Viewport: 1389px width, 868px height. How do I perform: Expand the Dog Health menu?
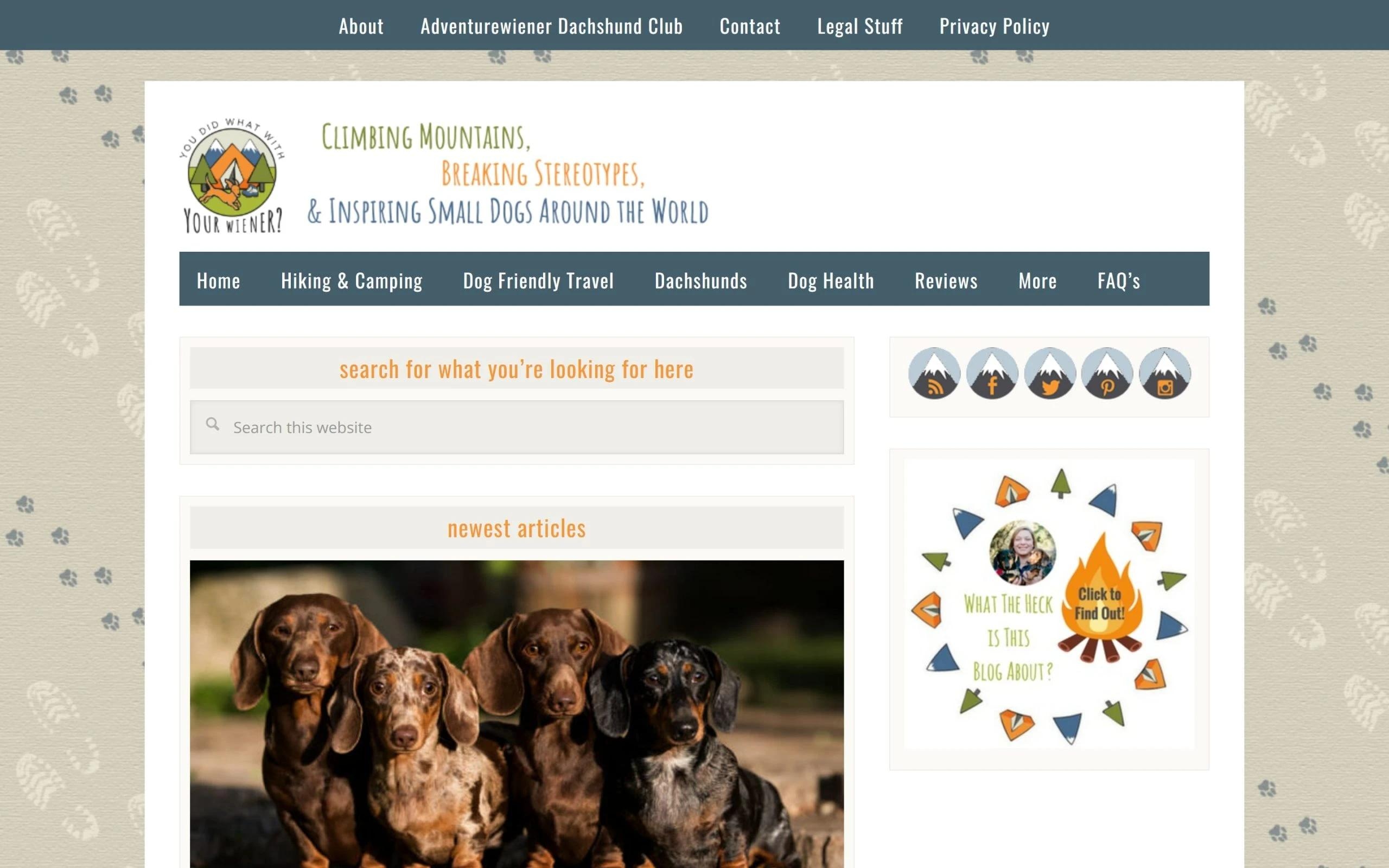[831, 280]
